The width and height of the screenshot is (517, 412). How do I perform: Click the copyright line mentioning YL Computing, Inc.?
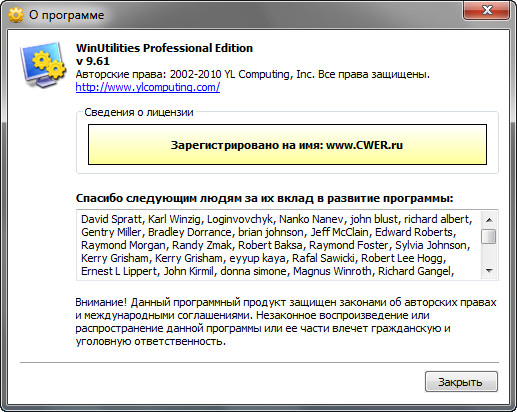tap(253, 74)
